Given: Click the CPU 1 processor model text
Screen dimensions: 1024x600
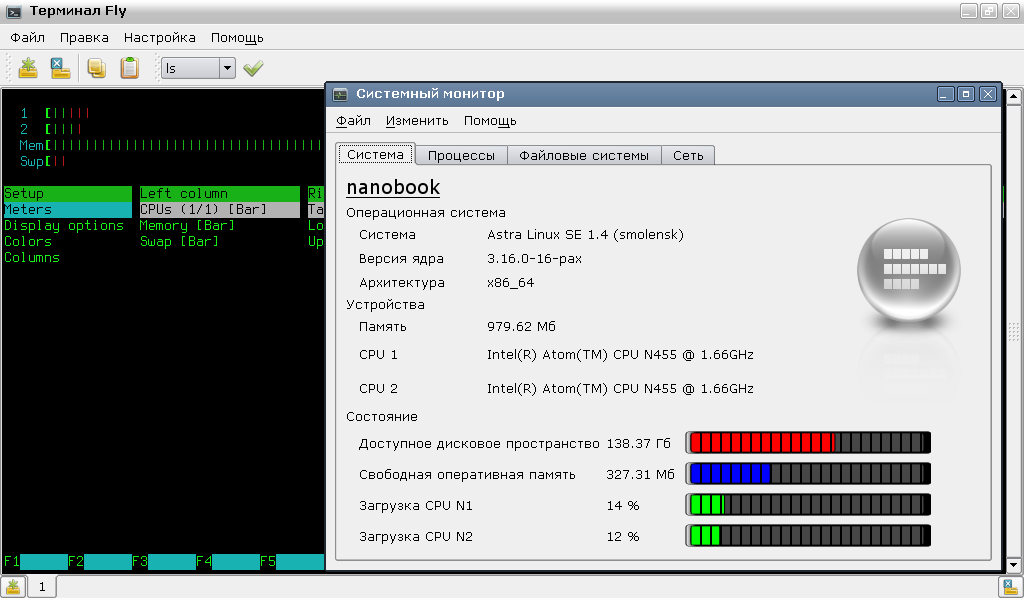Looking at the screenshot, I should [620, 355].
